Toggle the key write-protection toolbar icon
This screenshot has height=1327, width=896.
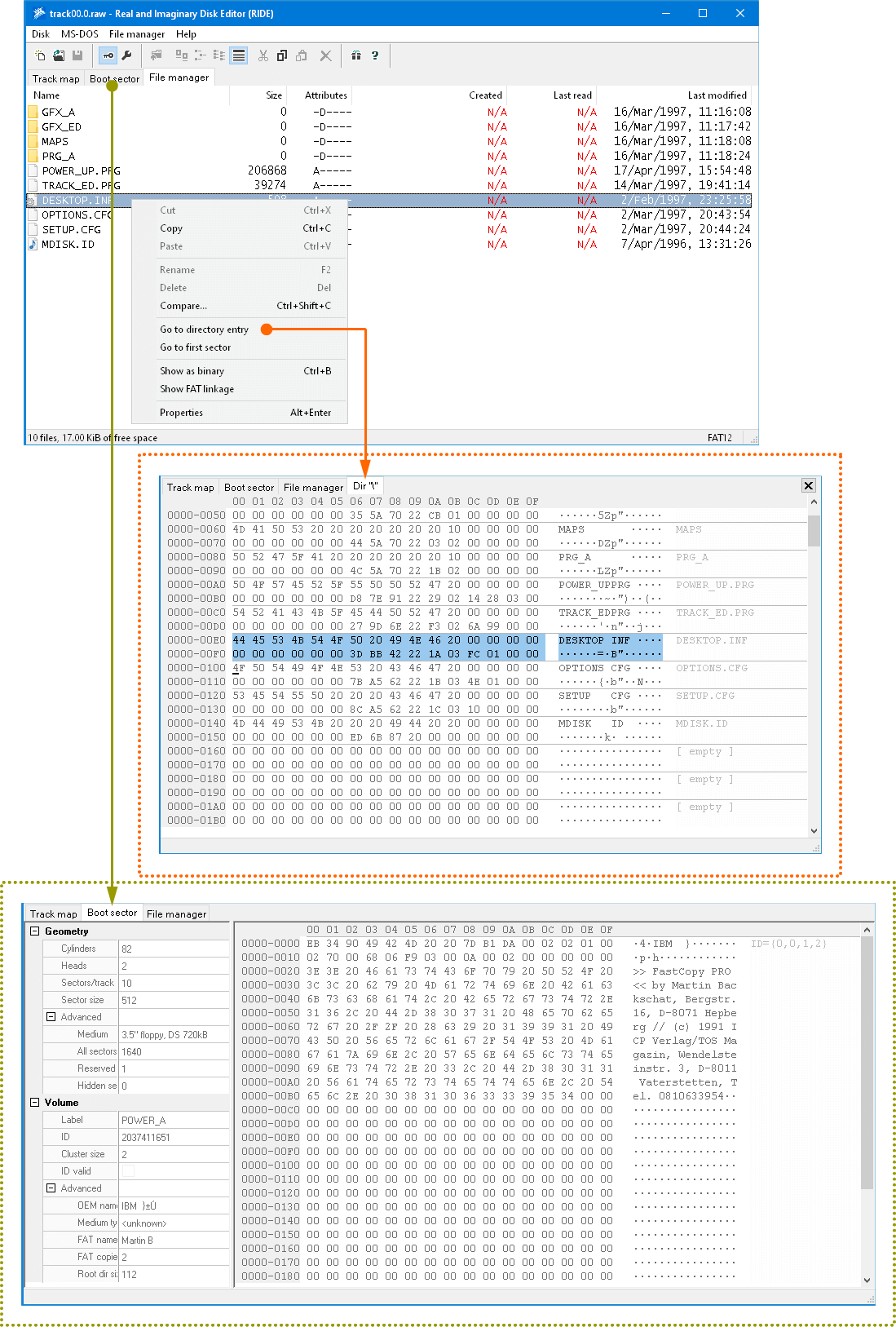pos(108,55)
